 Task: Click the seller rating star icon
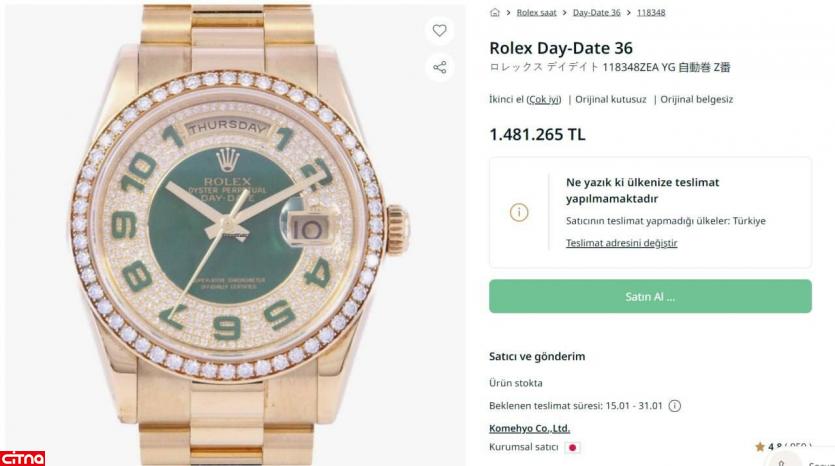[x=760, y=447]
